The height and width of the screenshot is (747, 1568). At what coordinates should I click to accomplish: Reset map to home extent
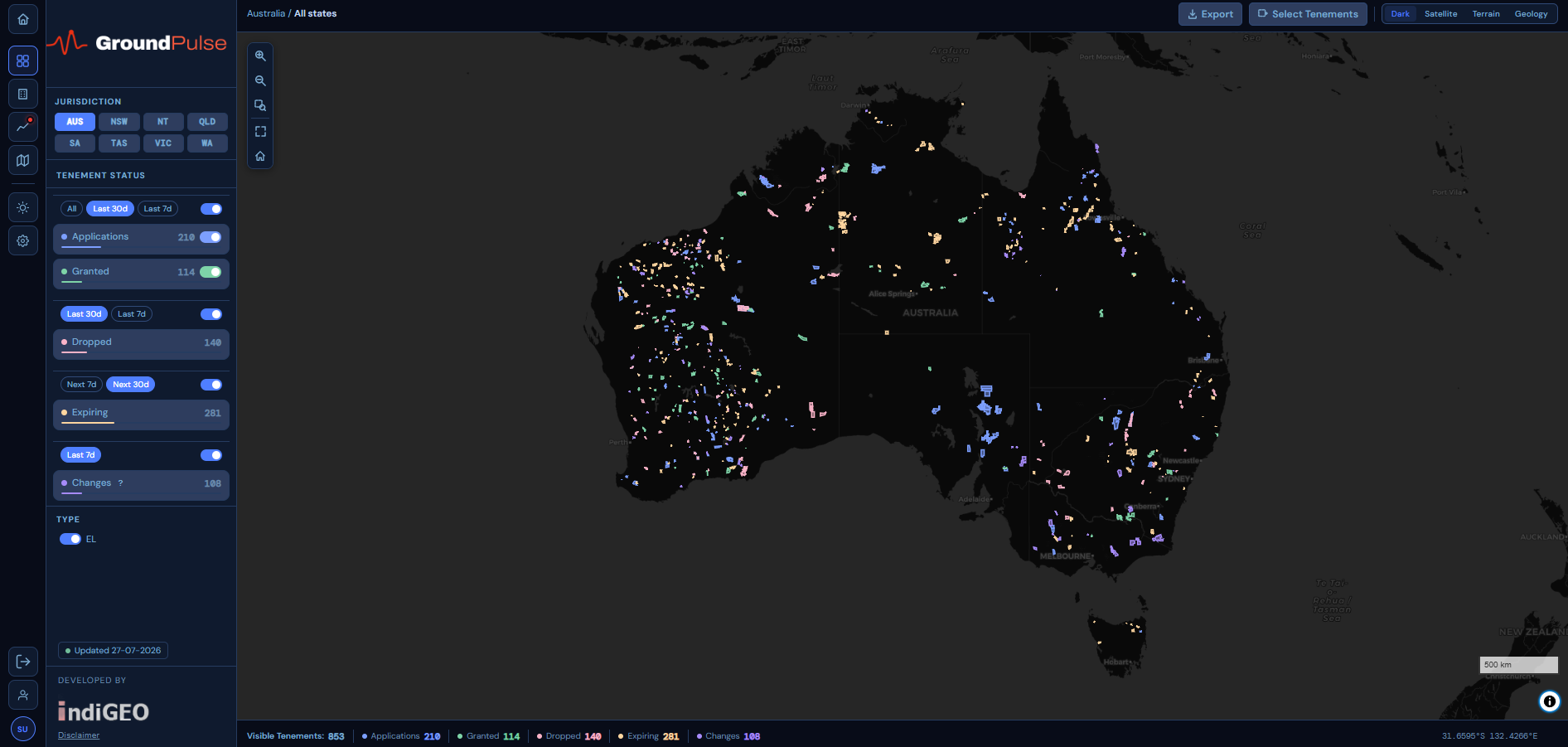[x=260, y=156]
